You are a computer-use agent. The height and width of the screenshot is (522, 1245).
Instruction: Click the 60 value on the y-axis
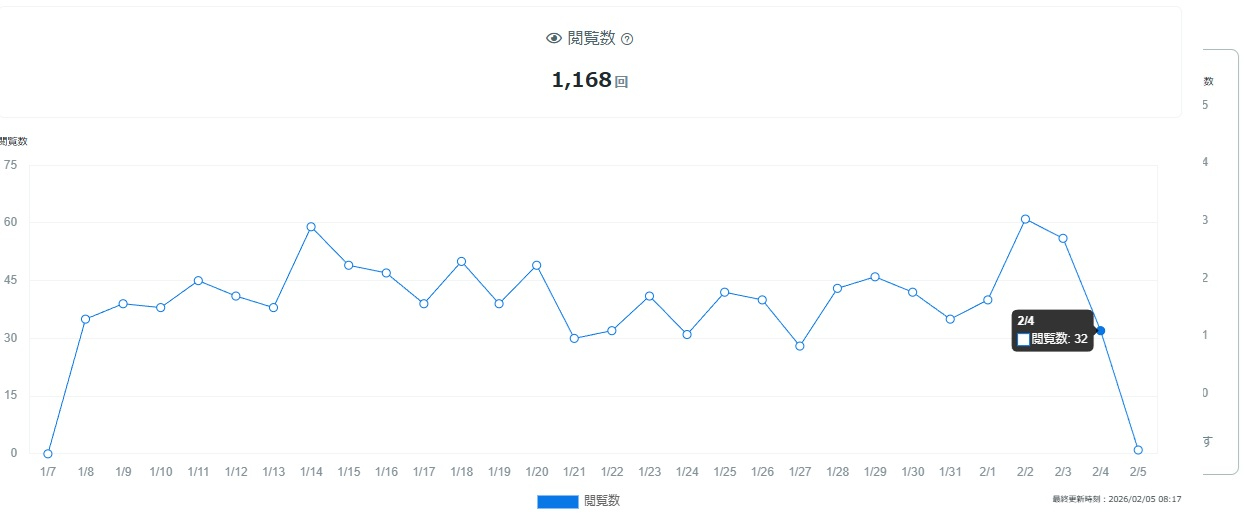click(x=11, y=223)
